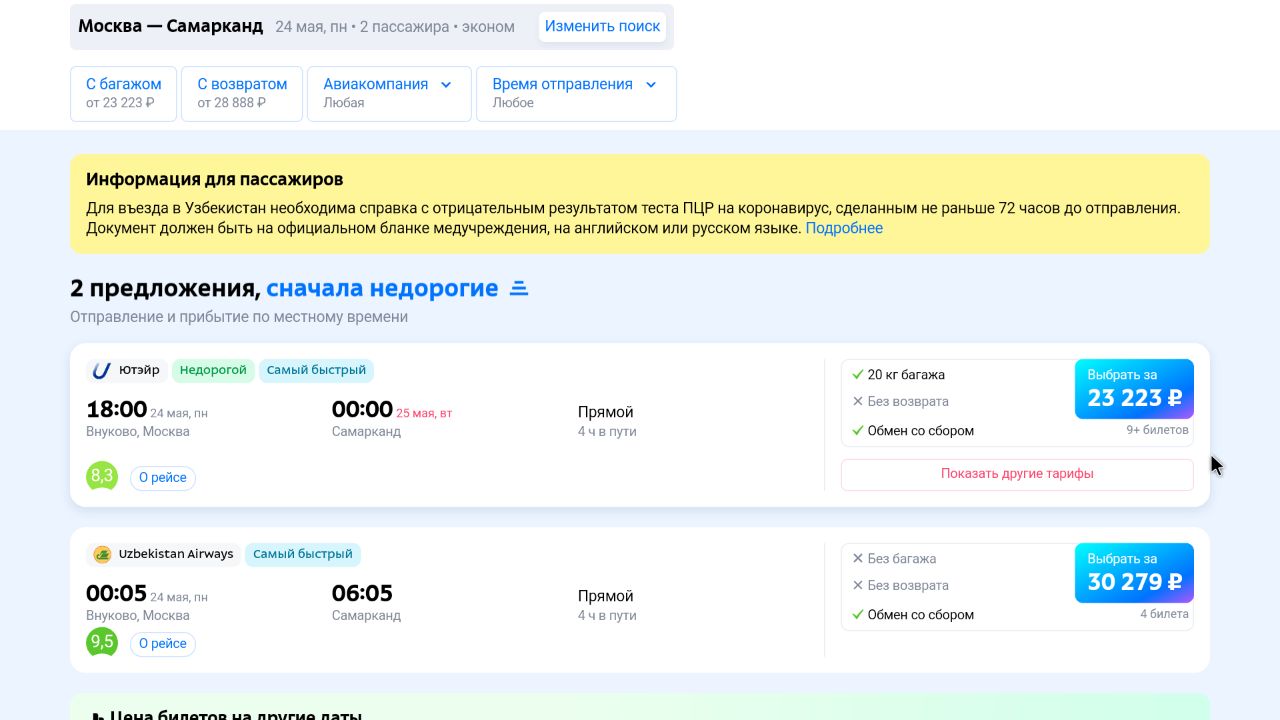Image resolution: width=1280 pixels, height=720 pixels.
Task: Click departure time 00:05 on Uzbekistan Airways flight
Action: pyautogui.click(x=117, y=594)
